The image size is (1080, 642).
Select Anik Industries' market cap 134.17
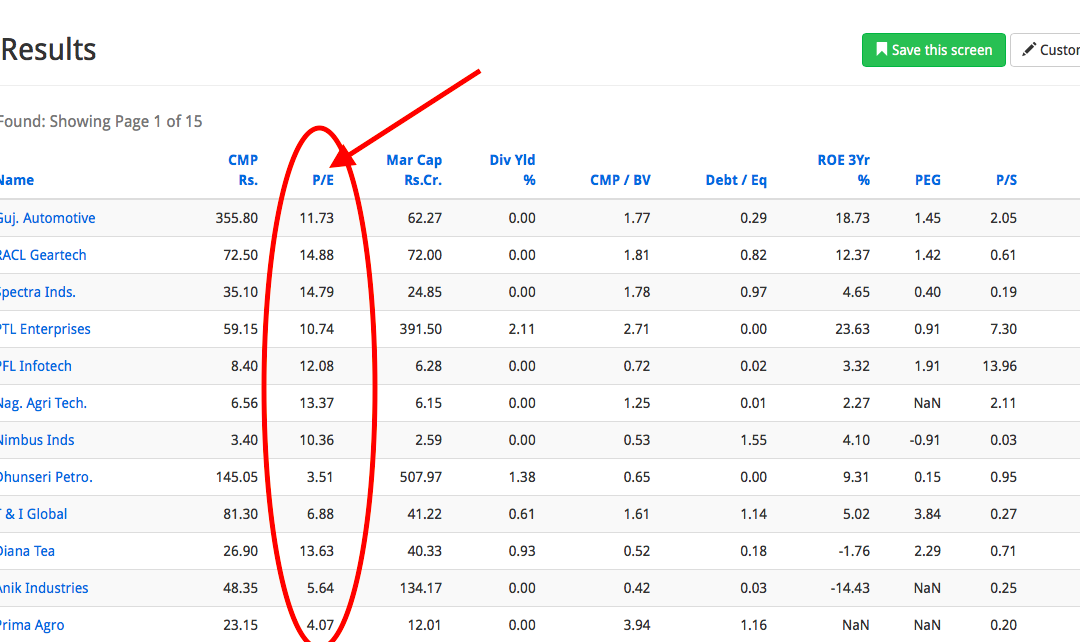coord(421,588)
